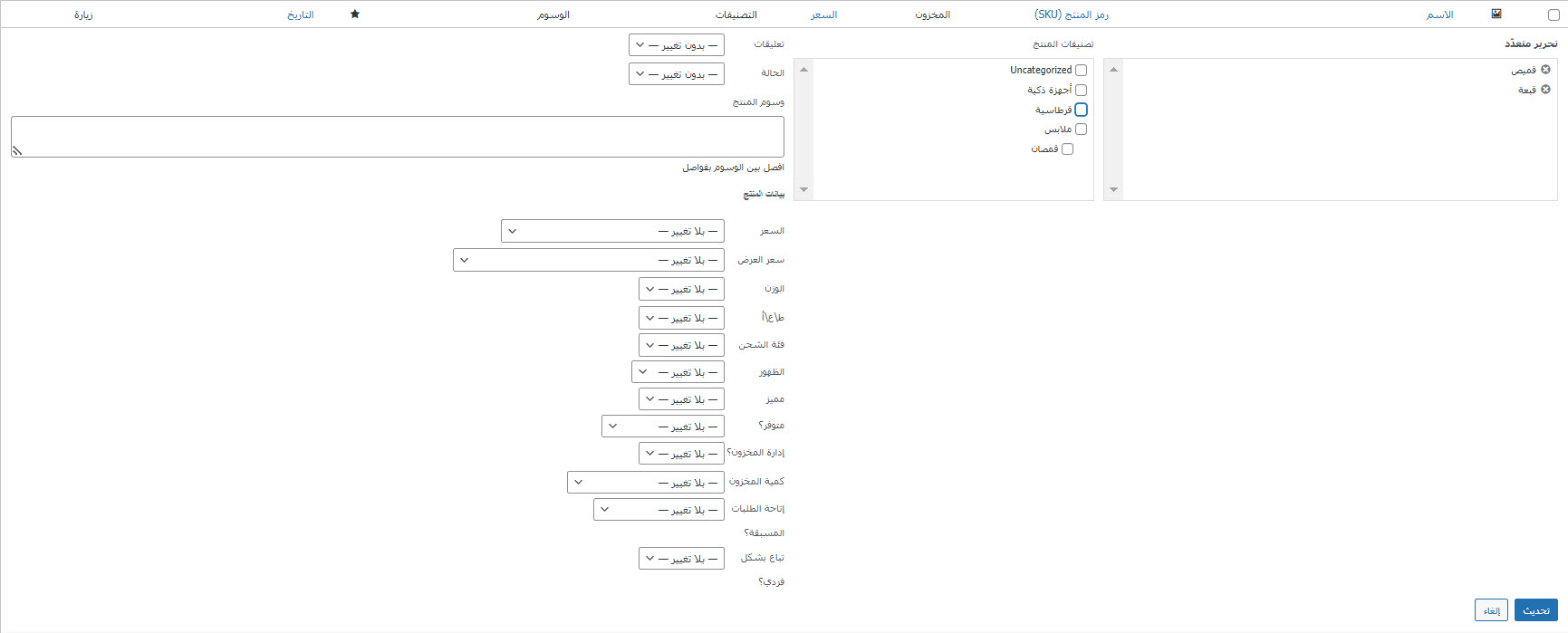
Task: Sort by رمز المنتج (SKU) column header
Action: (x=1071, y=15)
